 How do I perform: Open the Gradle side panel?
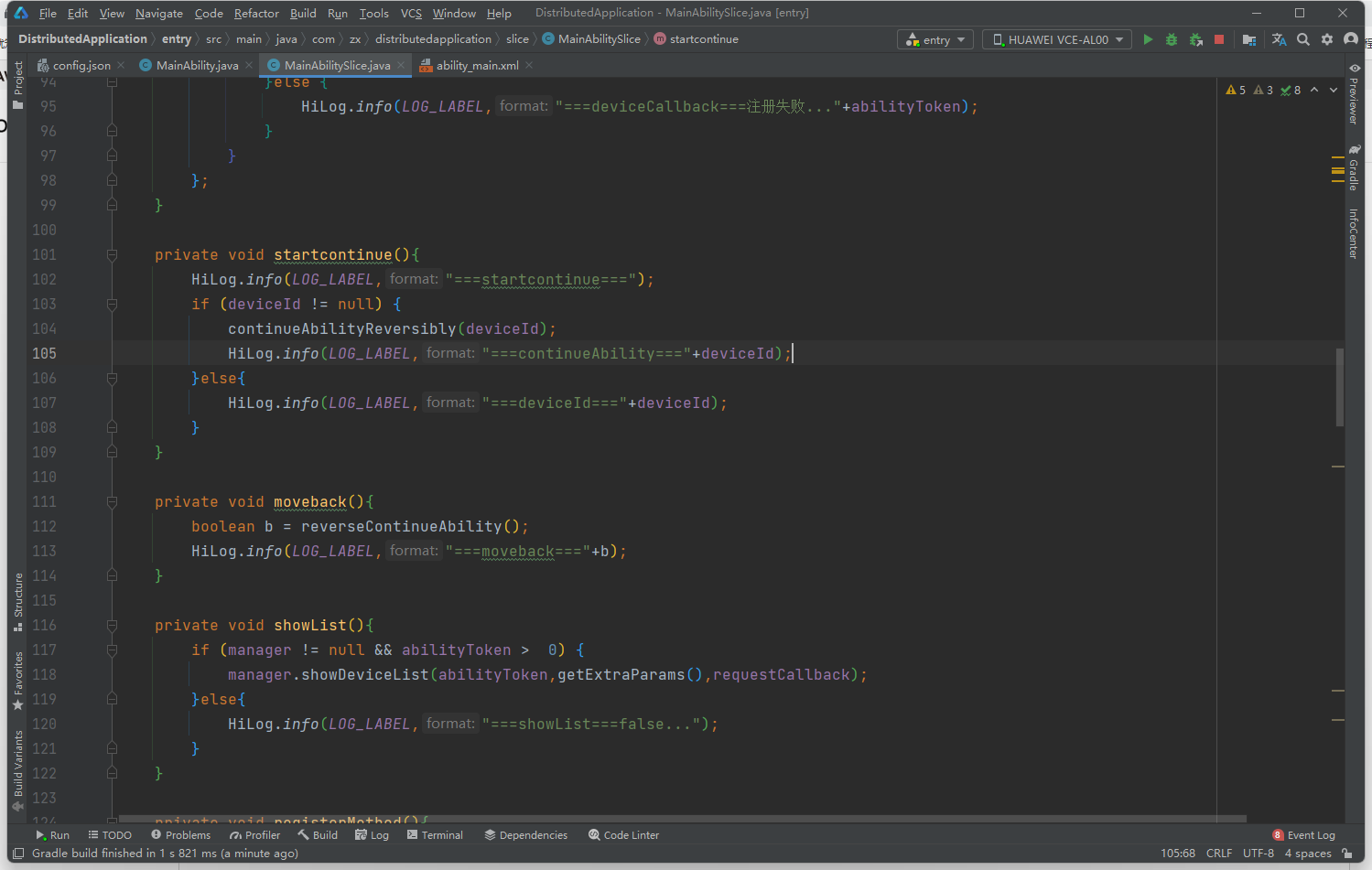point(1355,168)
